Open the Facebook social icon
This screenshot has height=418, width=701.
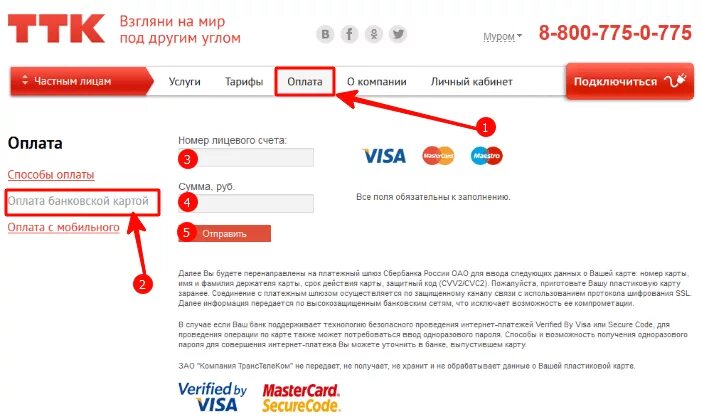pos(350,34)
